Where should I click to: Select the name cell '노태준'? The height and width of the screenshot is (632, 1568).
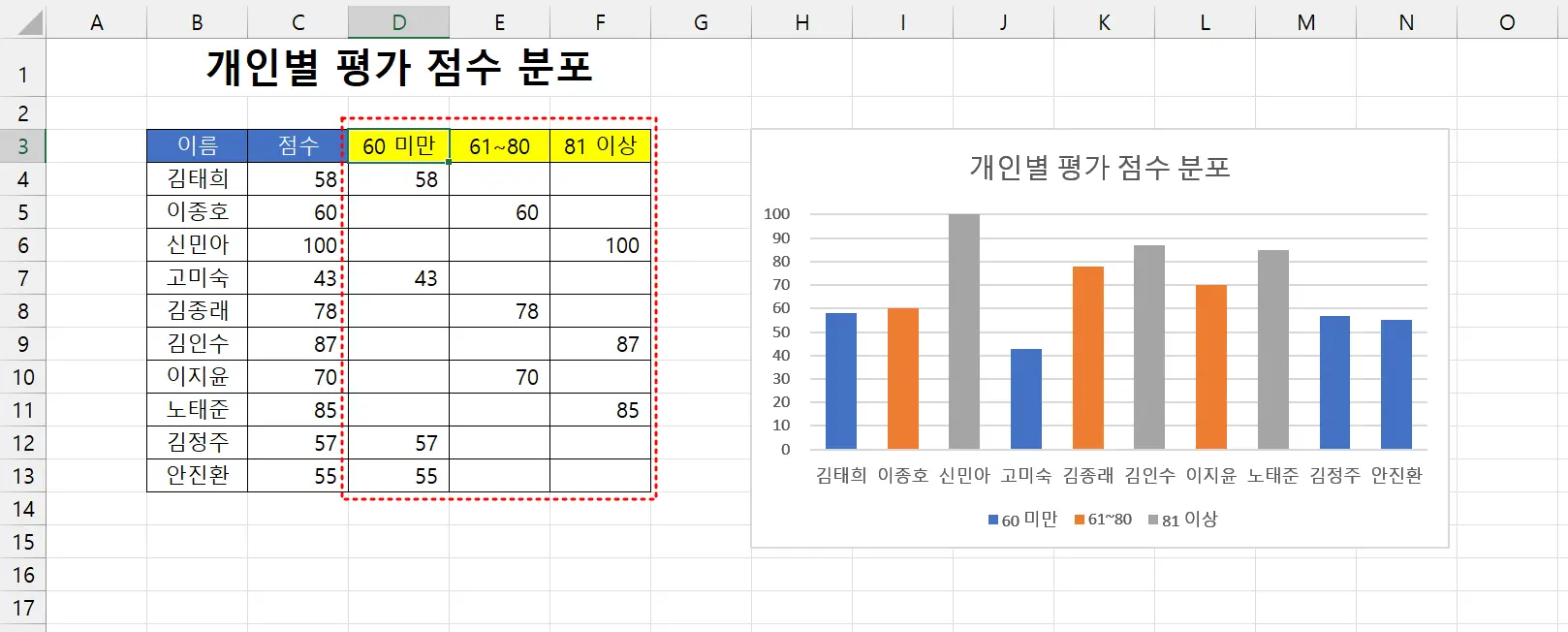(x=198, y=410)
